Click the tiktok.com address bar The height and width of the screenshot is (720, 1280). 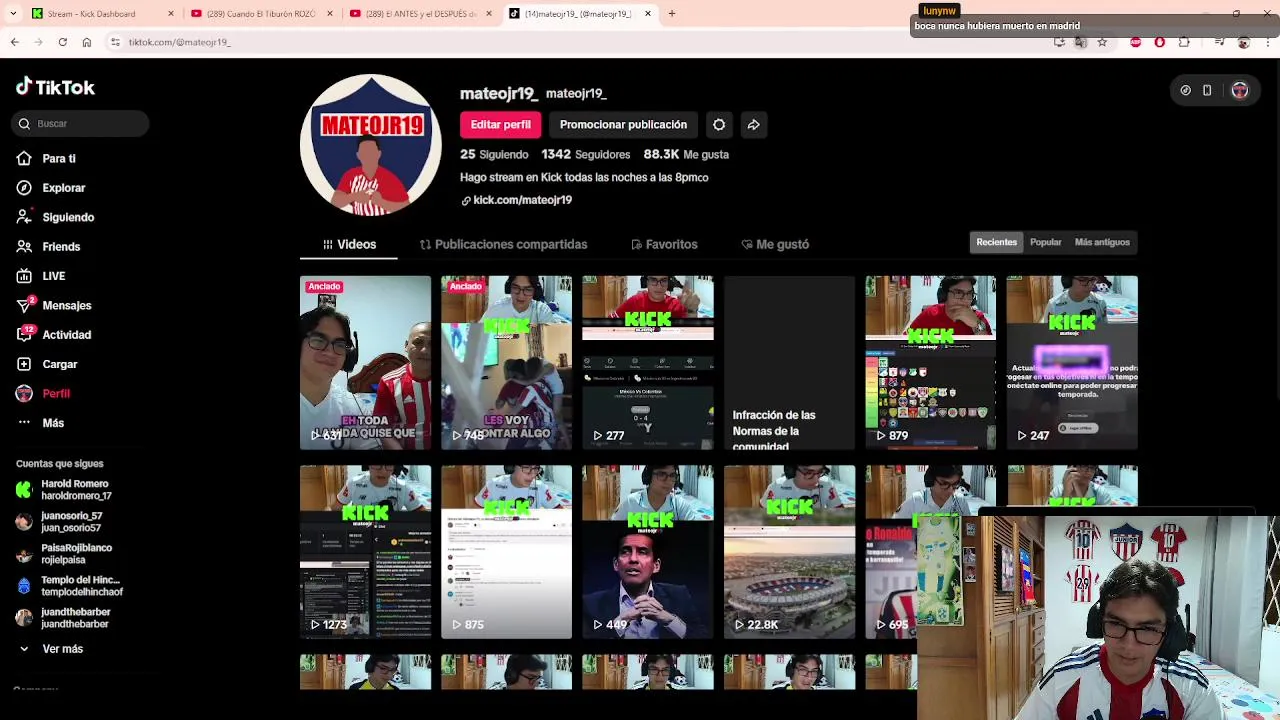pos(580,42)
